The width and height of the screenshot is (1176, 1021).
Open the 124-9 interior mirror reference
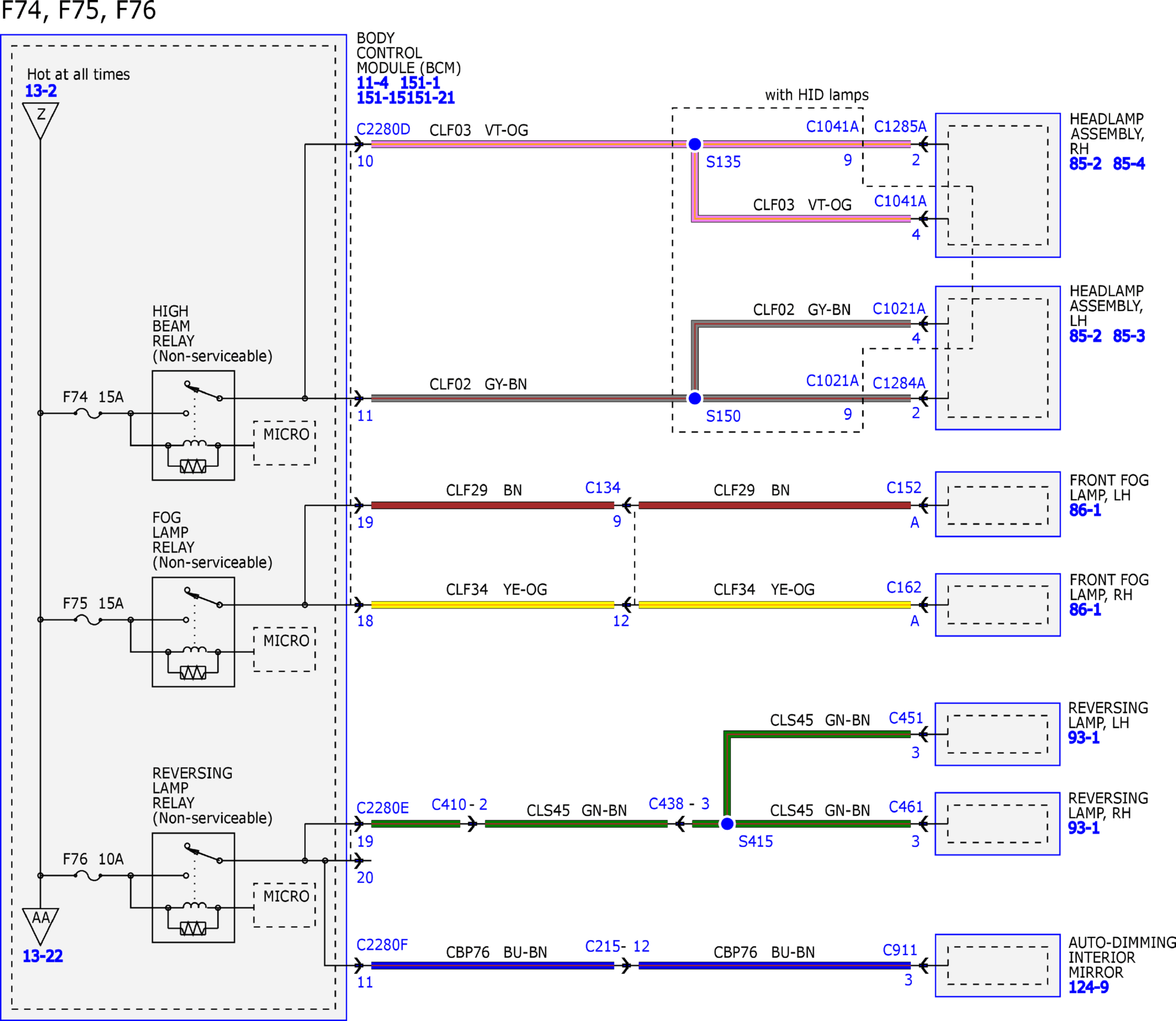click(1088, 987)
